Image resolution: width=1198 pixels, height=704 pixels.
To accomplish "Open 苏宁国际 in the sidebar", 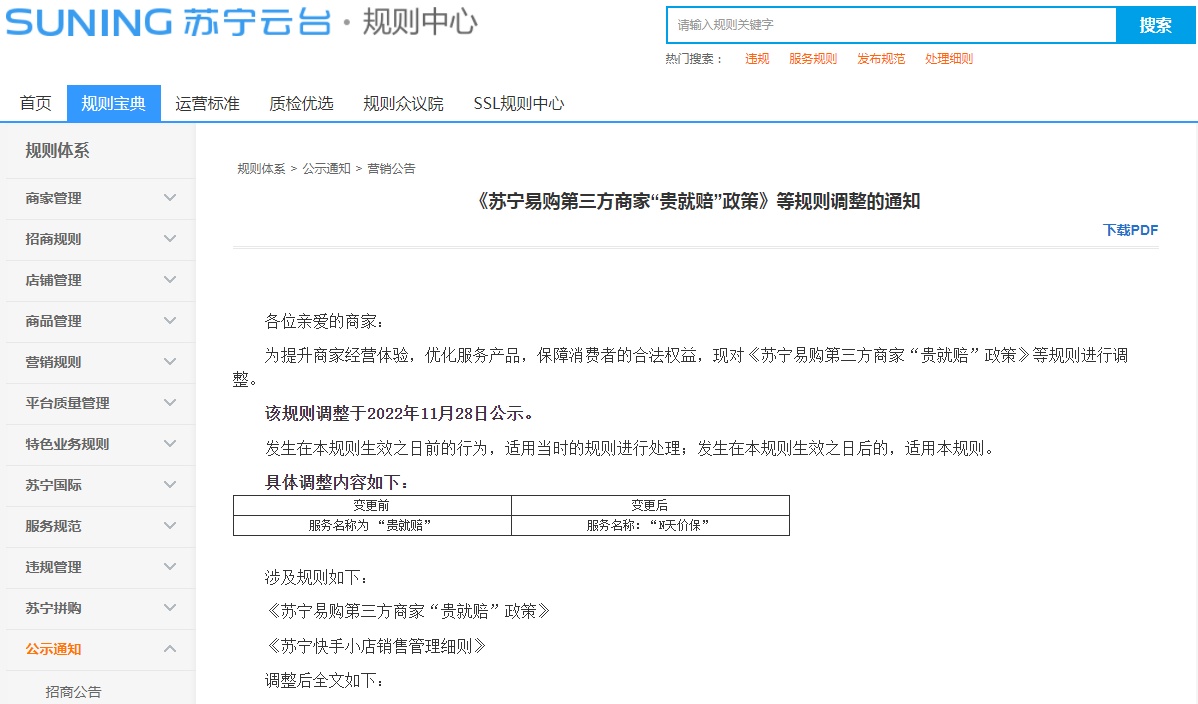I will pyautogui.click(x=53, y=485).
